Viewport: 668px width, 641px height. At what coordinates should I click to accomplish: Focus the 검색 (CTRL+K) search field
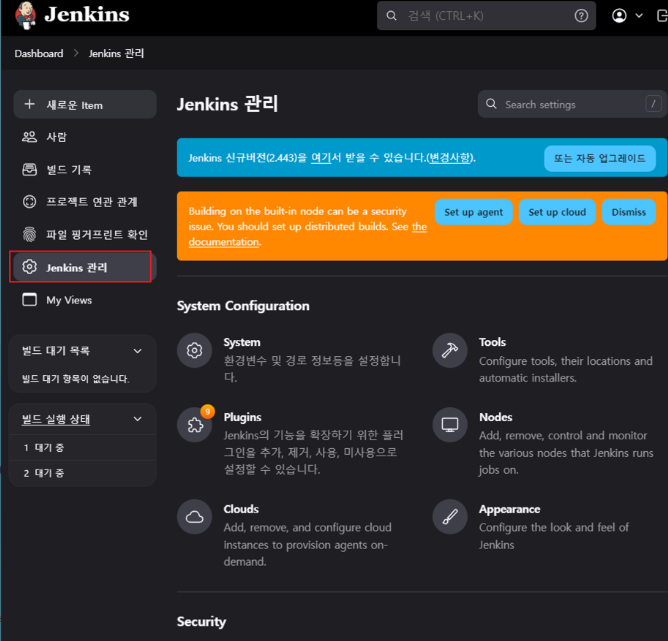point(486,16)
